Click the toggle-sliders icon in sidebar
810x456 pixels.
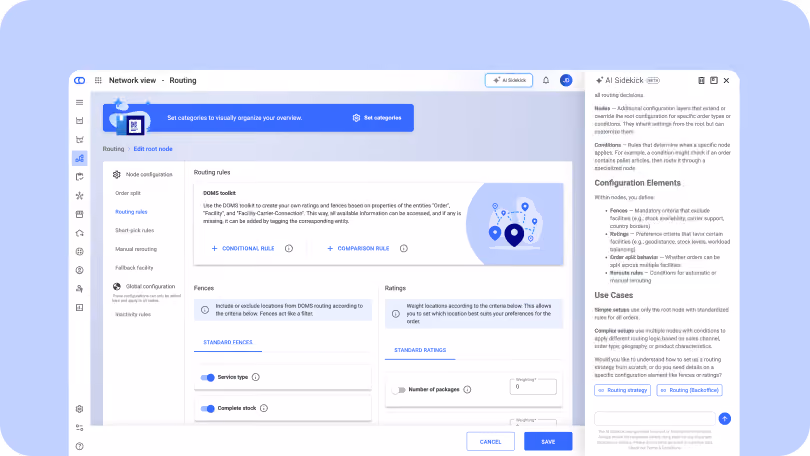[80, 428]
